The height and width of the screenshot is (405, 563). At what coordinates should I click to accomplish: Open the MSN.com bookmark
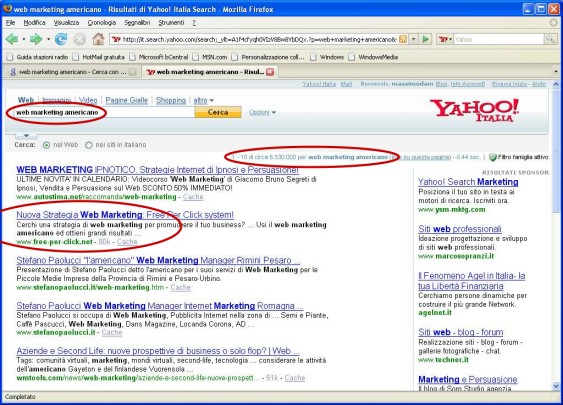(210, 57)
